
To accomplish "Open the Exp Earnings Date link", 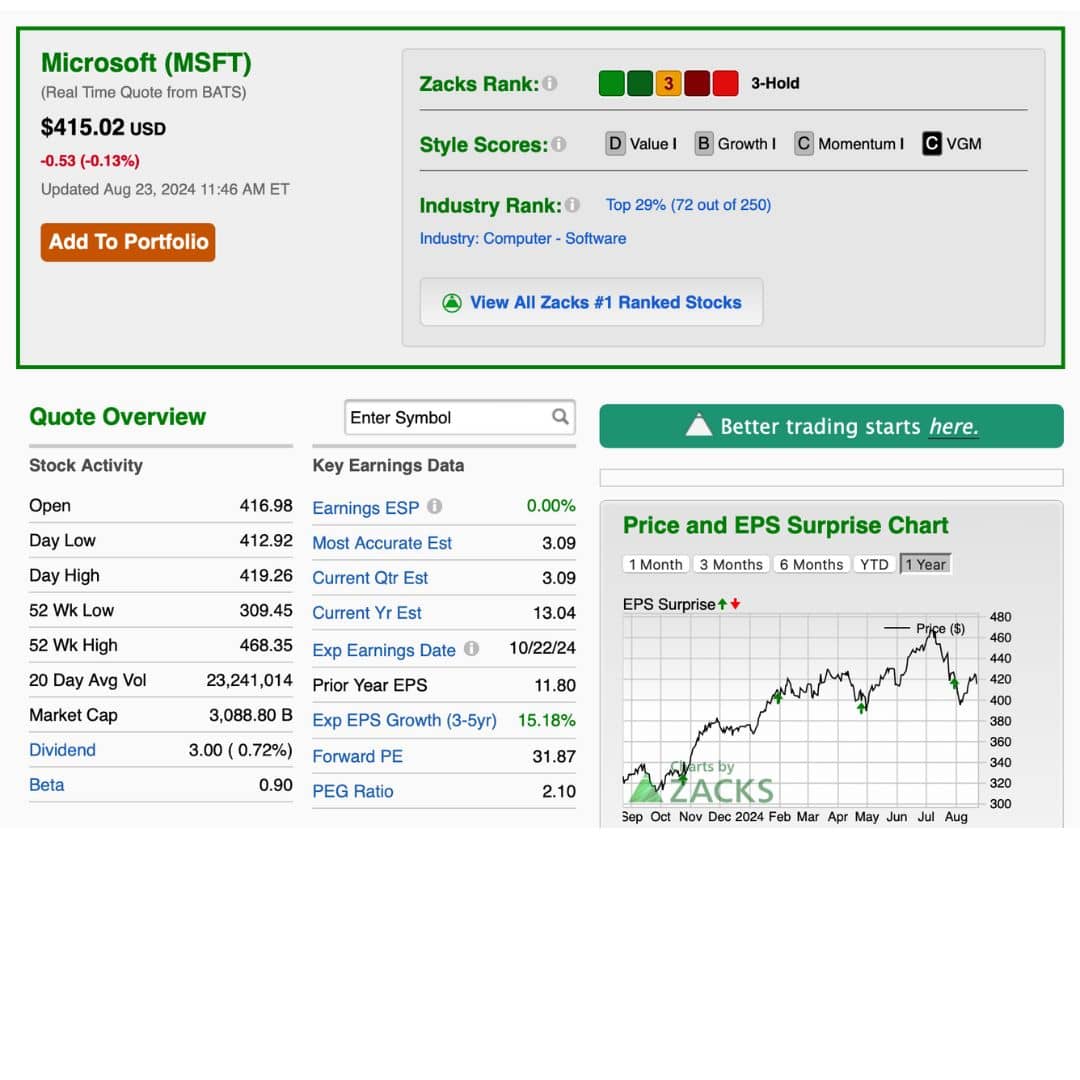I will pyautogui.click(x=384, y=650).
